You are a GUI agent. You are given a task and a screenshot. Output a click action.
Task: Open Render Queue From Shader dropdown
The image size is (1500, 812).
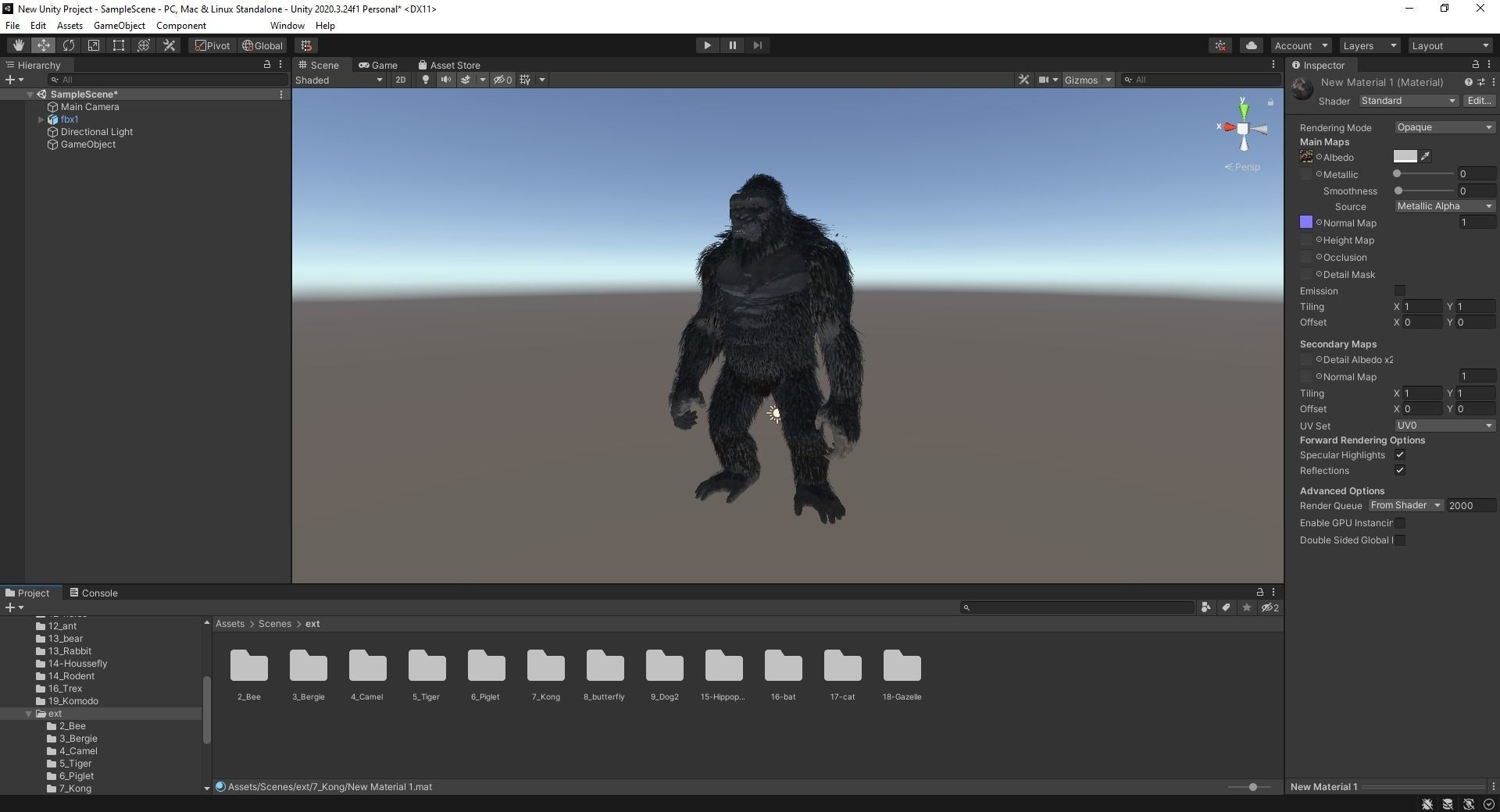[x=1405, y=505]
